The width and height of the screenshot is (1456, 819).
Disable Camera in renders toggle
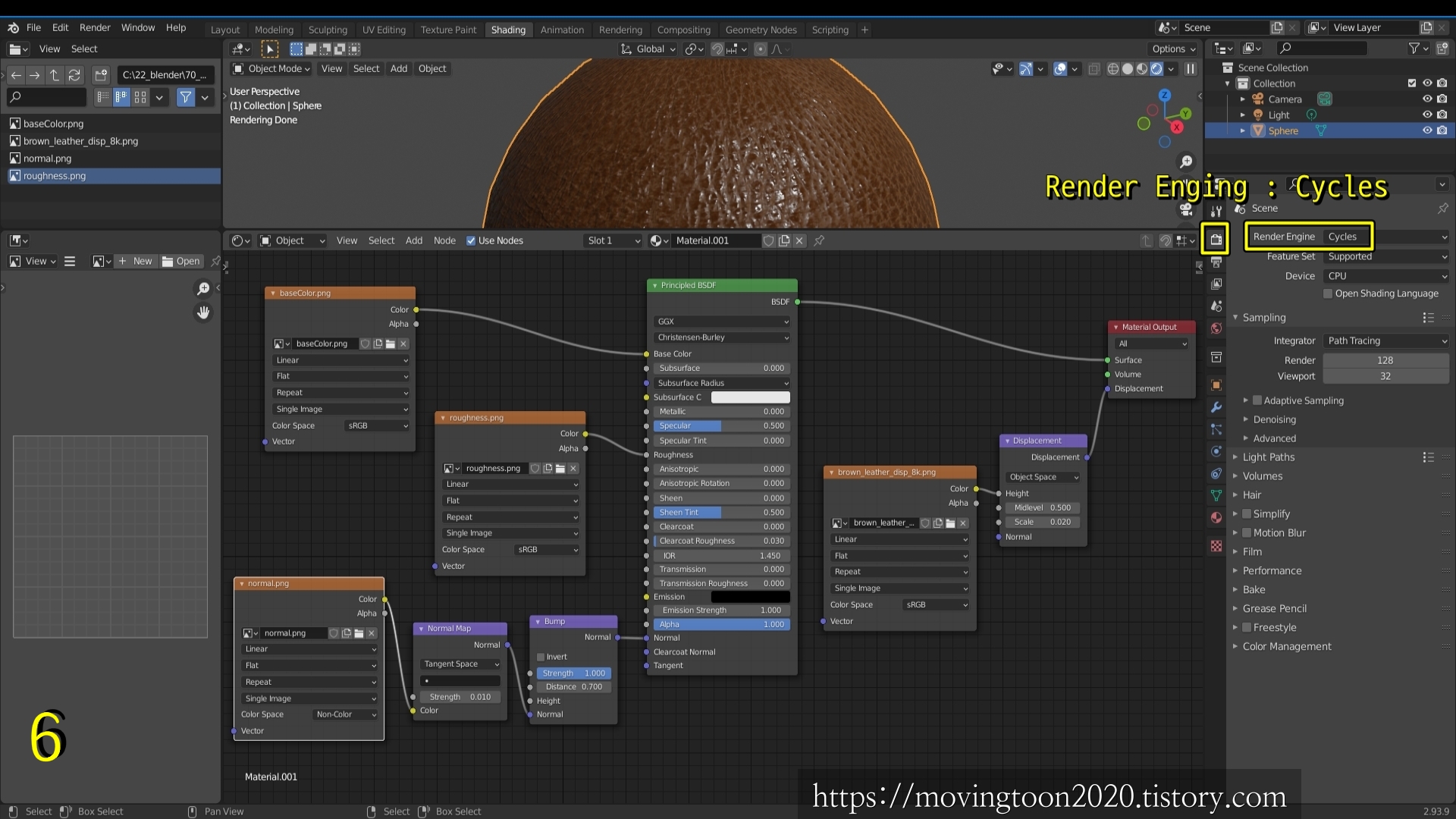pos(1442,99)
